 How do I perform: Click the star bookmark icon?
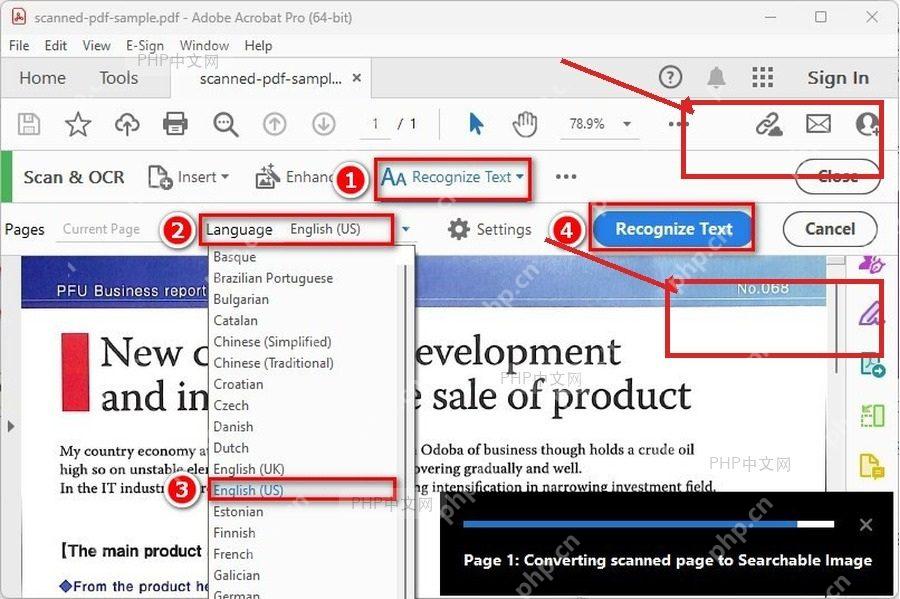coord(77,124)
